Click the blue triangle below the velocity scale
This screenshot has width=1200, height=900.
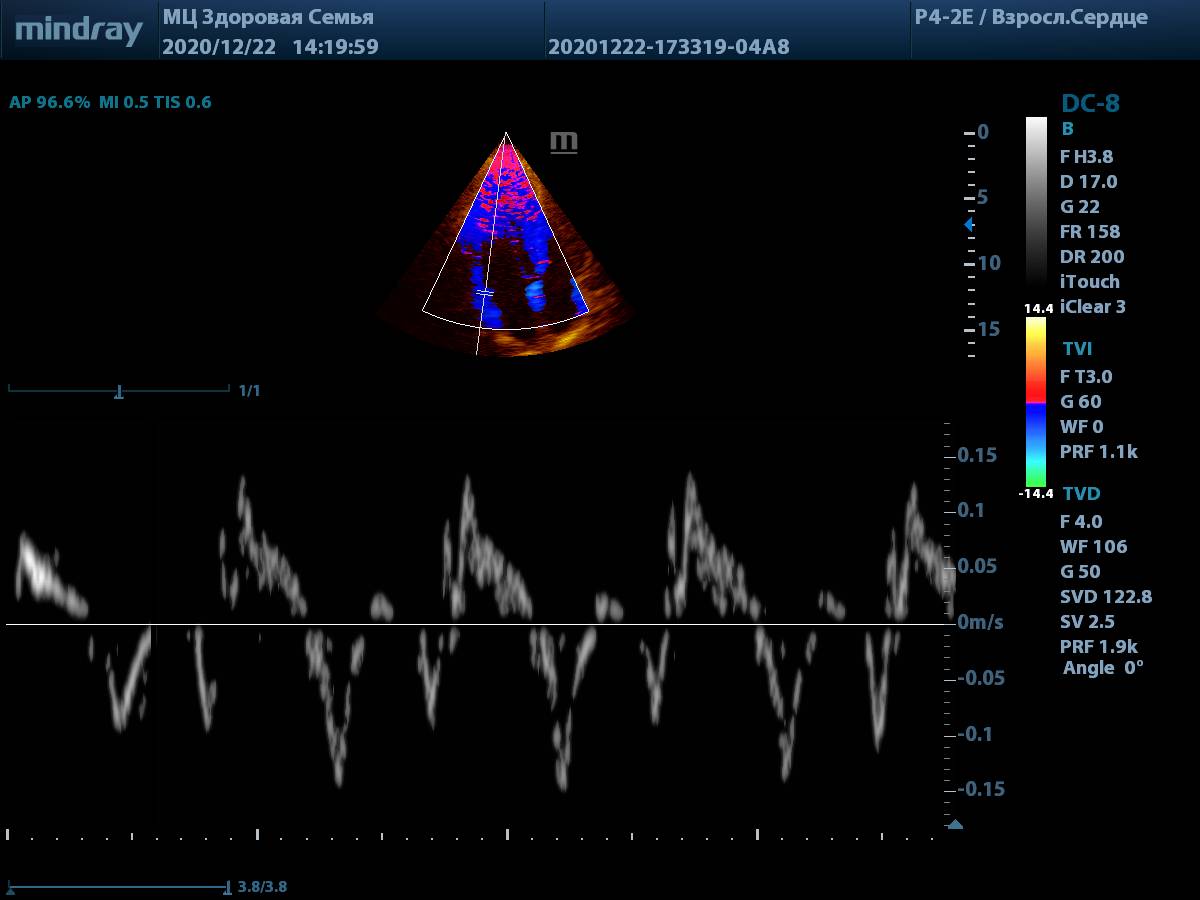955,824
